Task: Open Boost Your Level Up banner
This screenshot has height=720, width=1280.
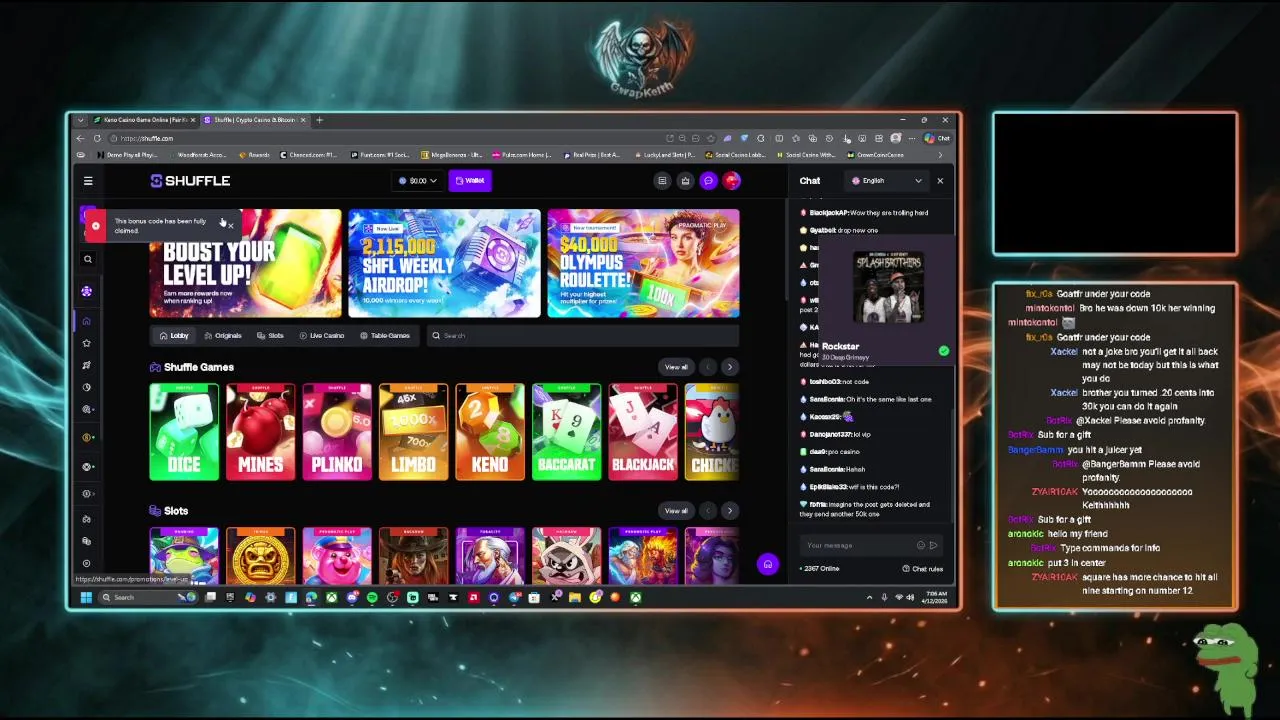Action: pos(245,263)
